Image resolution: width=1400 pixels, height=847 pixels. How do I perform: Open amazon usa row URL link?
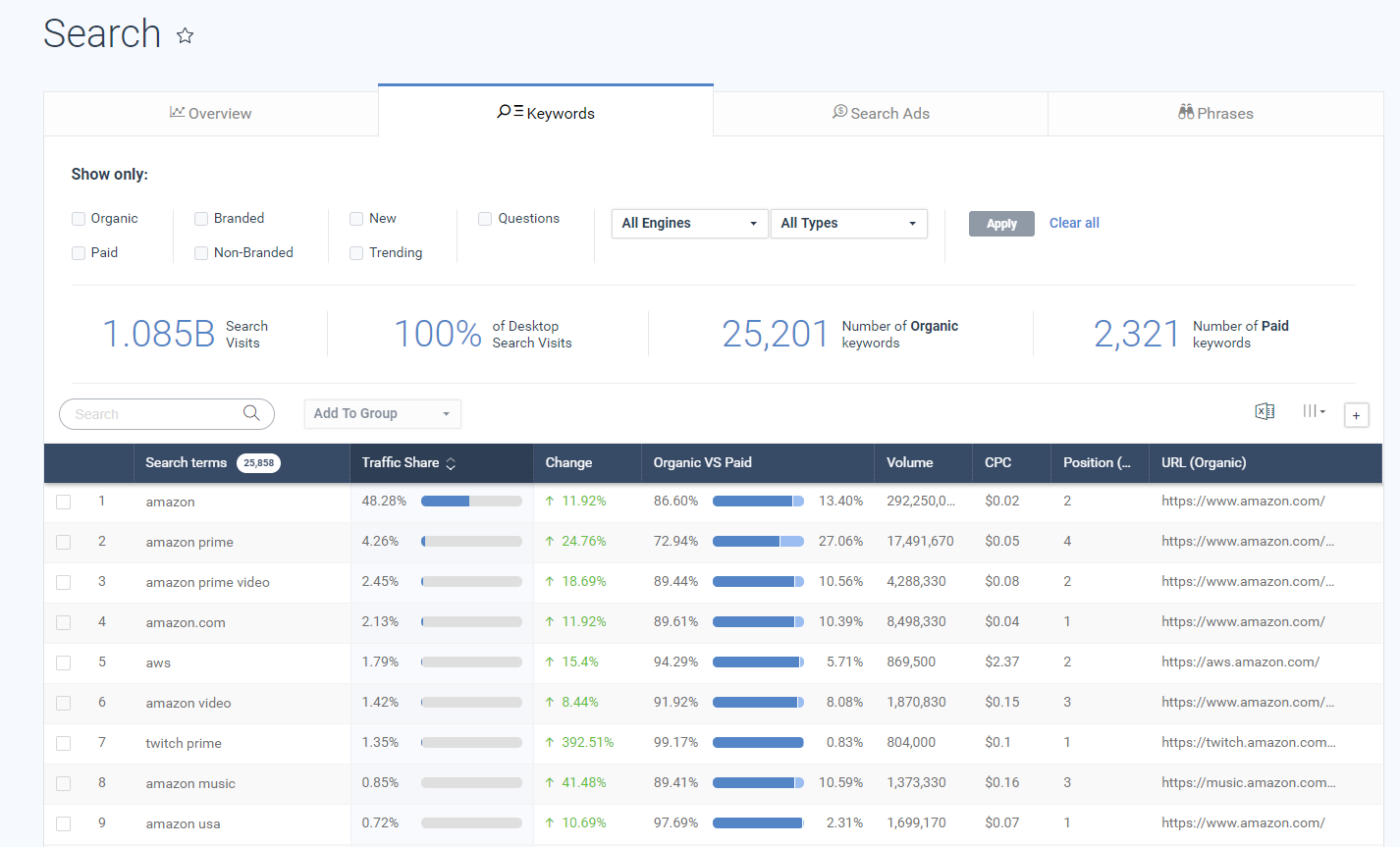tap(1243, 823)
